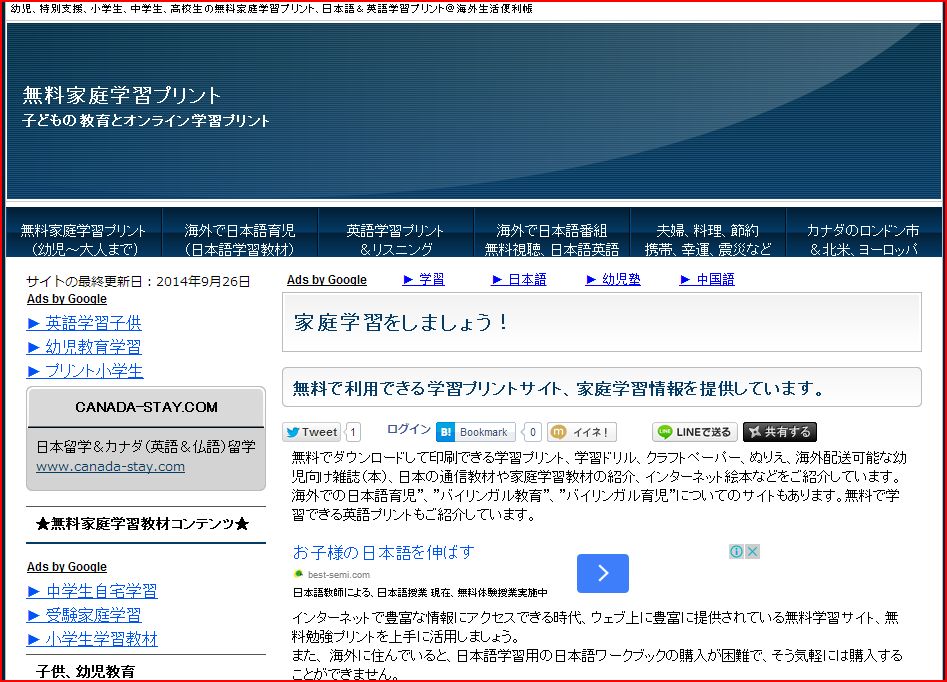Click the 幼児教育学習 sidebar link
This screenshot has height=682, width=947.
(x=85, y=347)
